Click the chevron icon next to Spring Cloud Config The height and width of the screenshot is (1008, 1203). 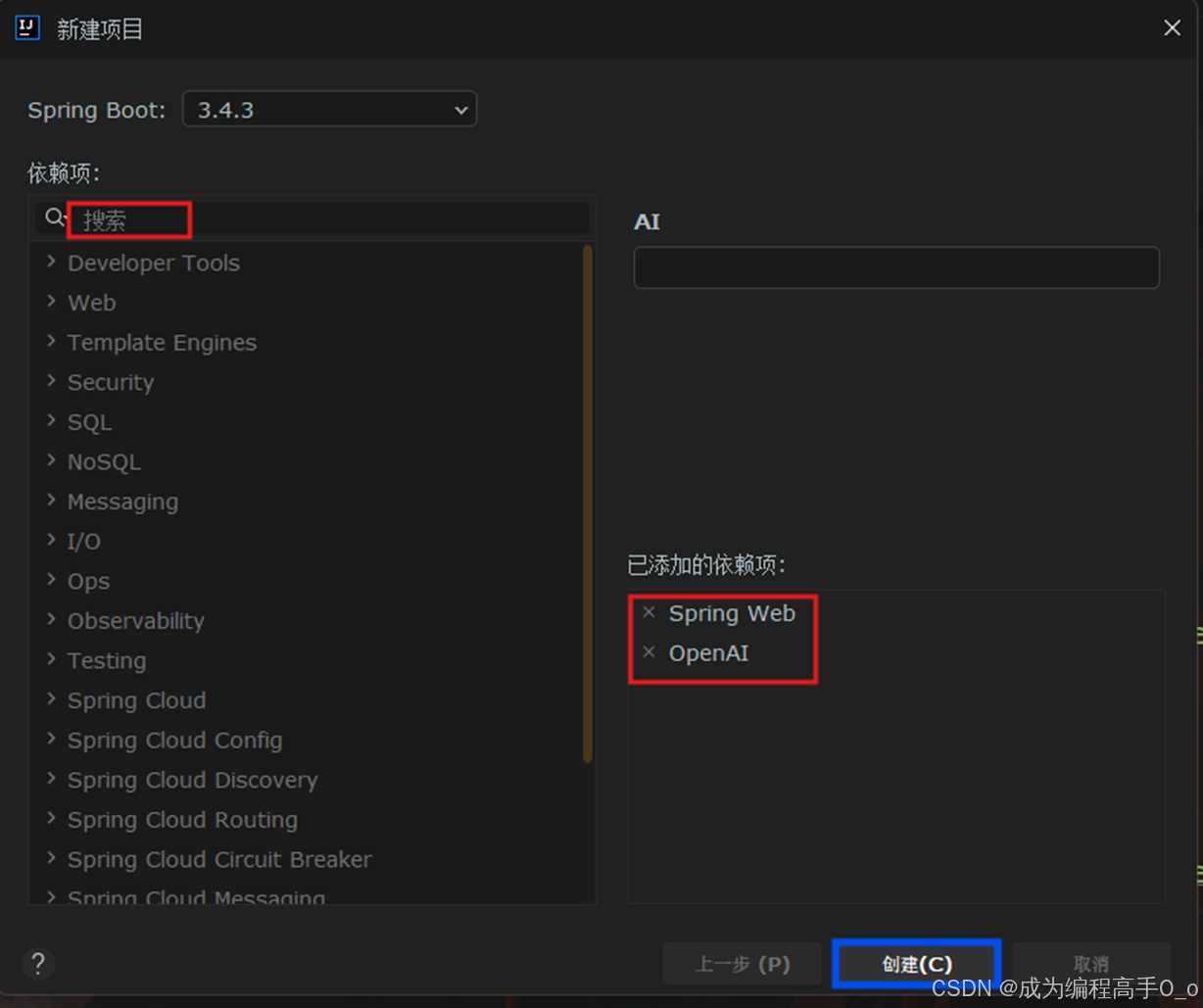[x=51, y=740]
